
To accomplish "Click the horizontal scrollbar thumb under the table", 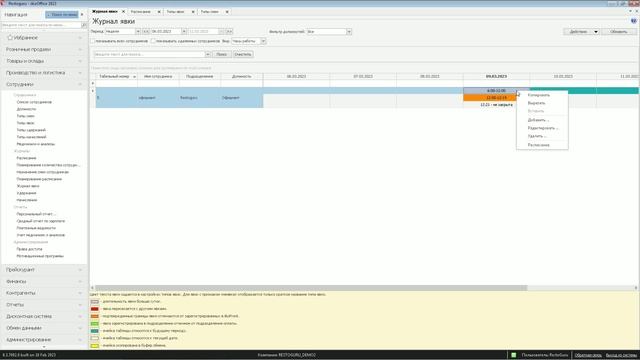I will (311, 288).
